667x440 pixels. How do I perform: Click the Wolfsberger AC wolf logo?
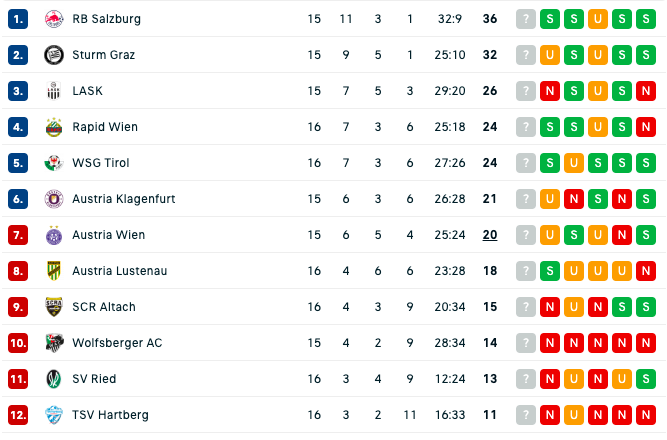(54, 343)
